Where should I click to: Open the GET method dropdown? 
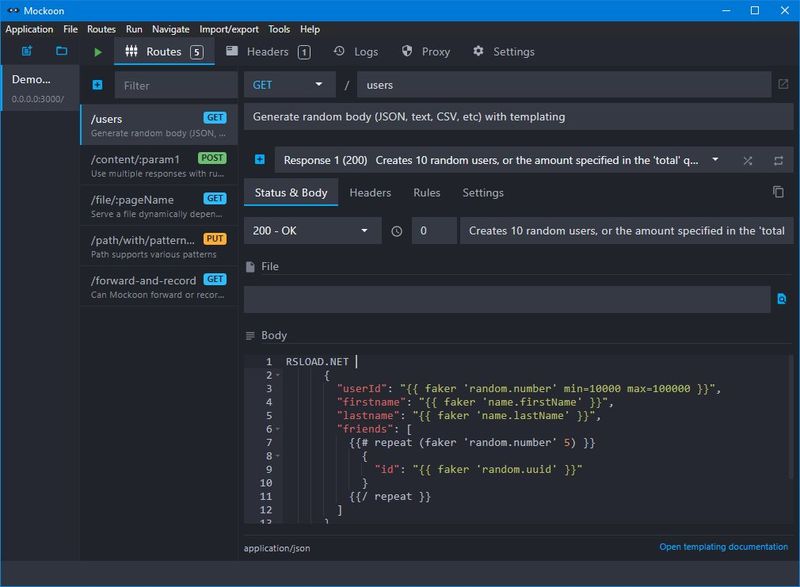click(289, 85)
